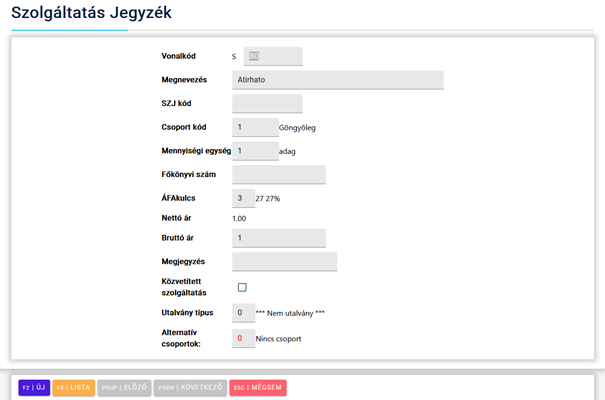Click the ÁFAkulcs field showing 3

[x=242, y=199]
